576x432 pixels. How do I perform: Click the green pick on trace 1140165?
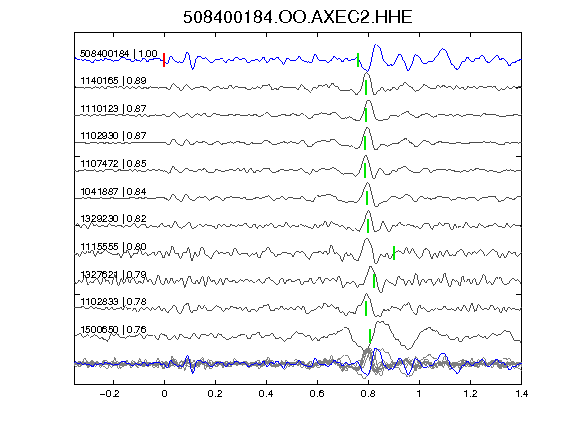coord(366,87)
